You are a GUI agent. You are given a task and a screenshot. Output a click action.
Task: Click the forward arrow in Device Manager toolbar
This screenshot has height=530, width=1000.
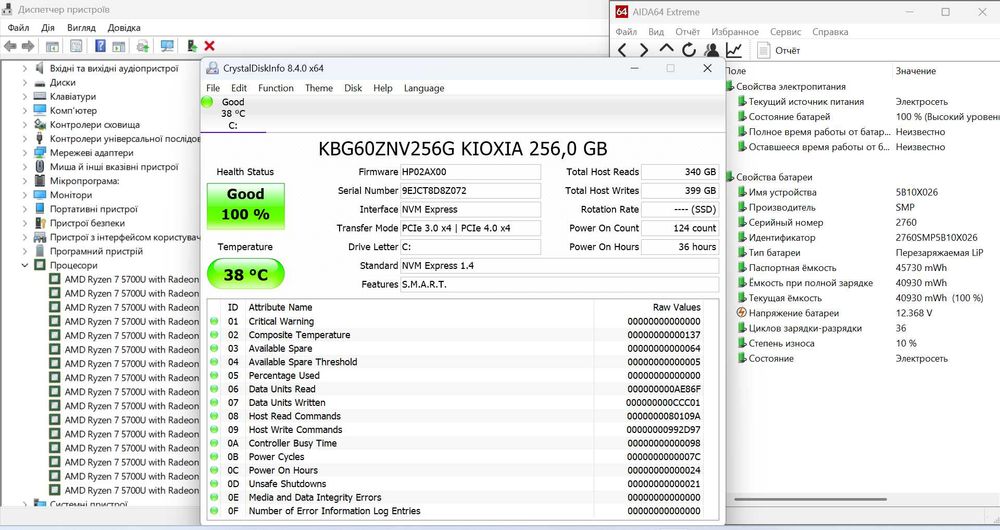click(28, 46)
